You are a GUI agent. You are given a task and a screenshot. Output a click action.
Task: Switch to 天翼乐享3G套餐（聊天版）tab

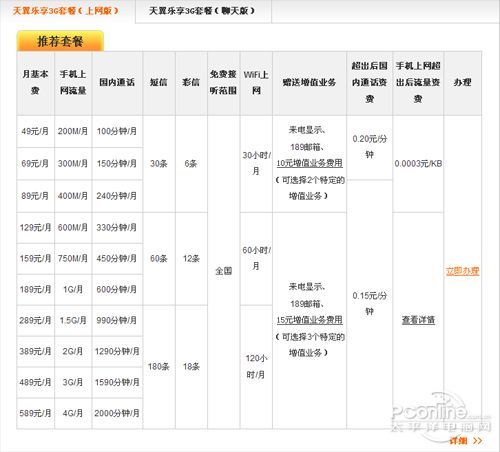(x=202, y=11)
